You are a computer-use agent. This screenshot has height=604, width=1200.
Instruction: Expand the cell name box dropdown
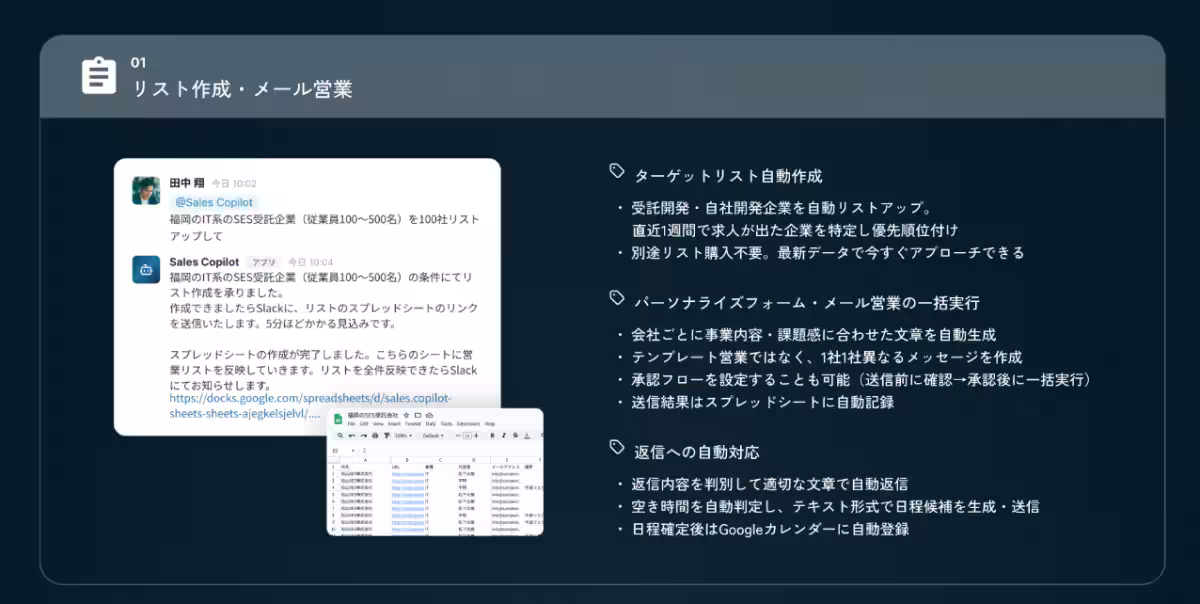click(x=354, y=450)
